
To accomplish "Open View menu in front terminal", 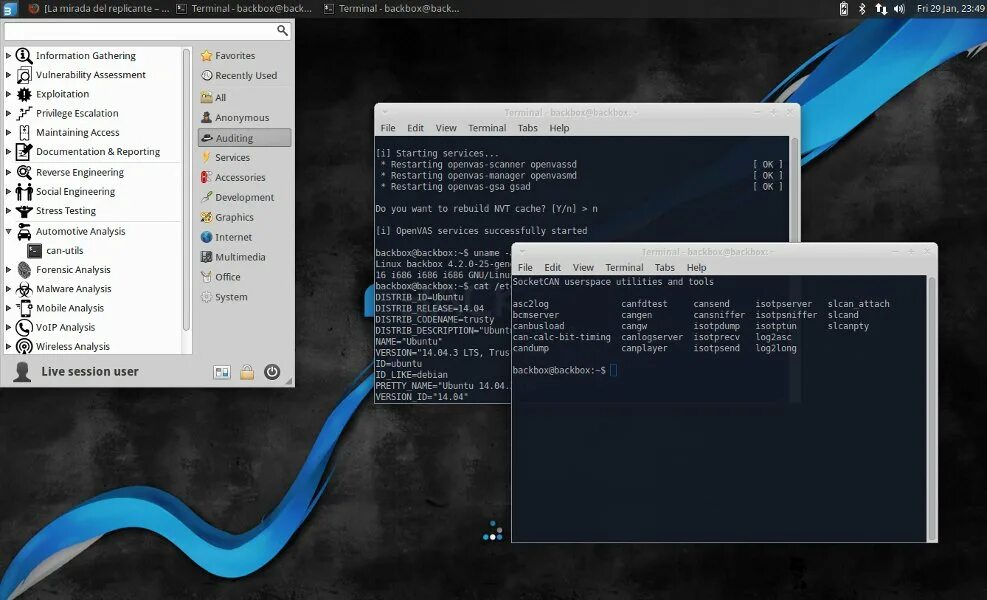I will point(583,268).
